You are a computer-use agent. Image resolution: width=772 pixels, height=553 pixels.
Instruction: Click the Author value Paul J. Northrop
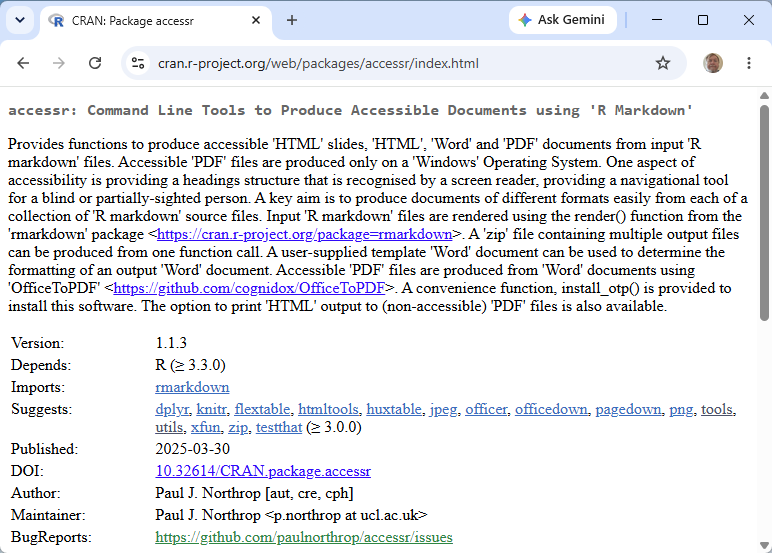tap(208, 493)
